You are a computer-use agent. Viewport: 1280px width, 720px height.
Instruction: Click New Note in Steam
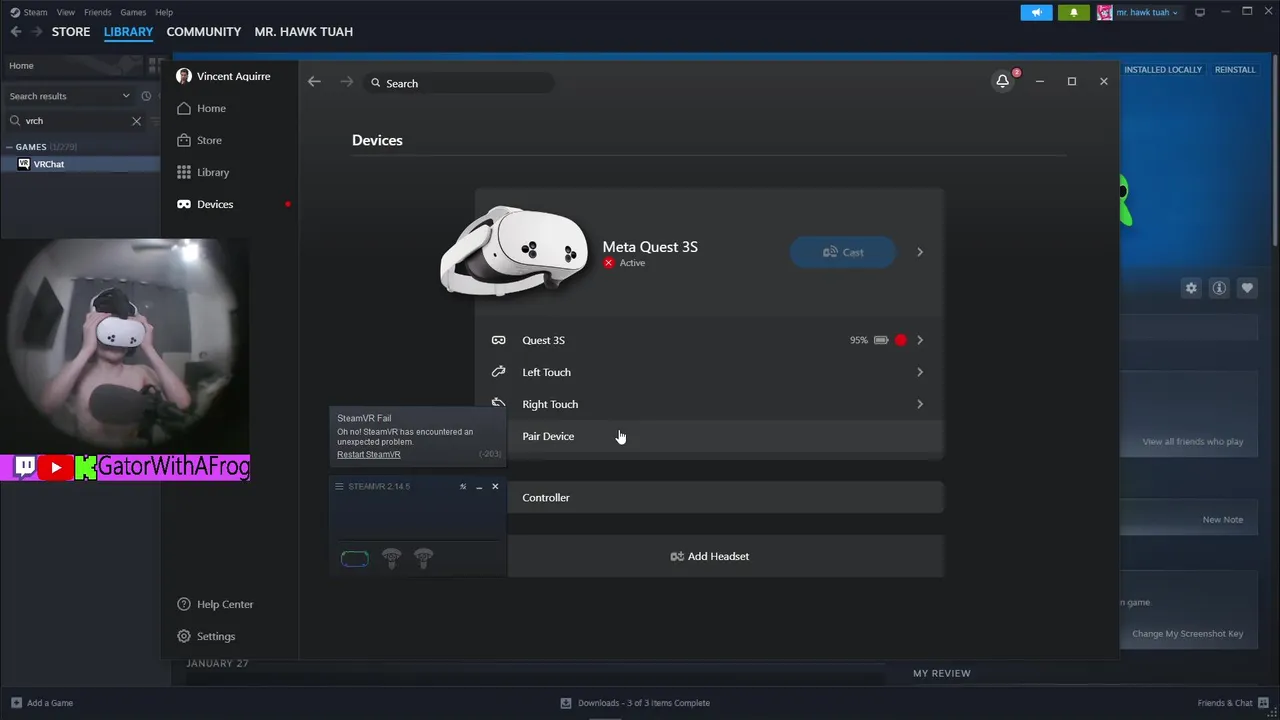click(1223, 519)
